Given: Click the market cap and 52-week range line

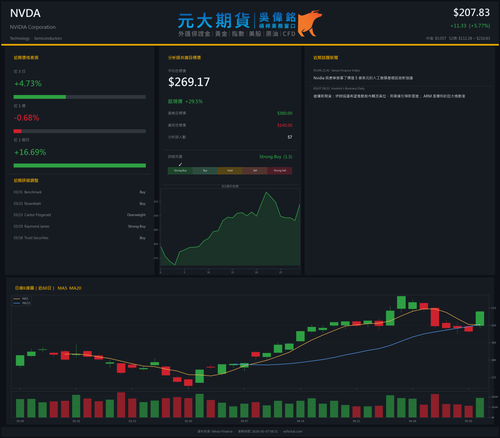Looking at the screenshot, I should coord(458,38).
